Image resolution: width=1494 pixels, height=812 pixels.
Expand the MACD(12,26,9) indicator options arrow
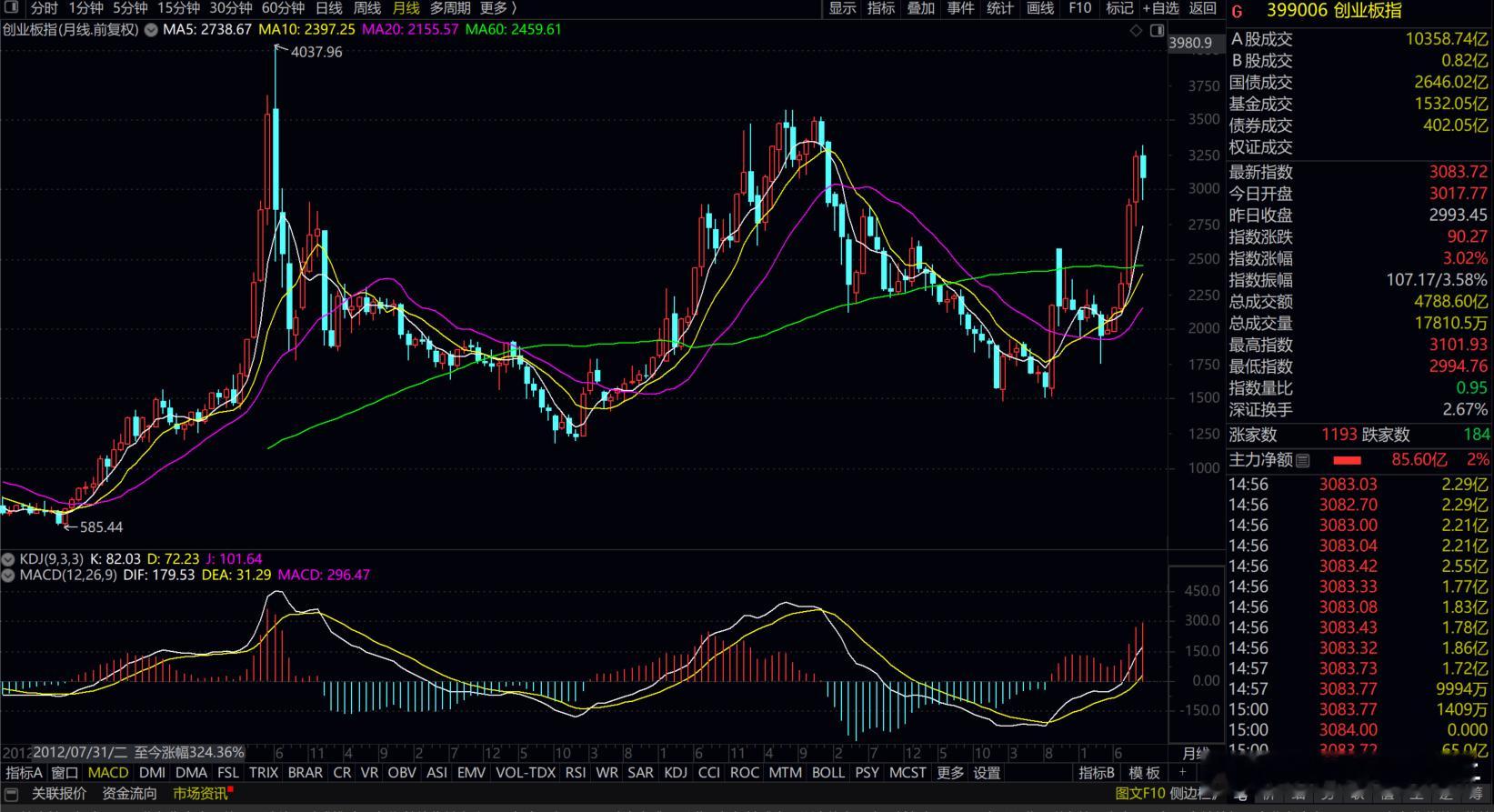[x=9, y=575]
